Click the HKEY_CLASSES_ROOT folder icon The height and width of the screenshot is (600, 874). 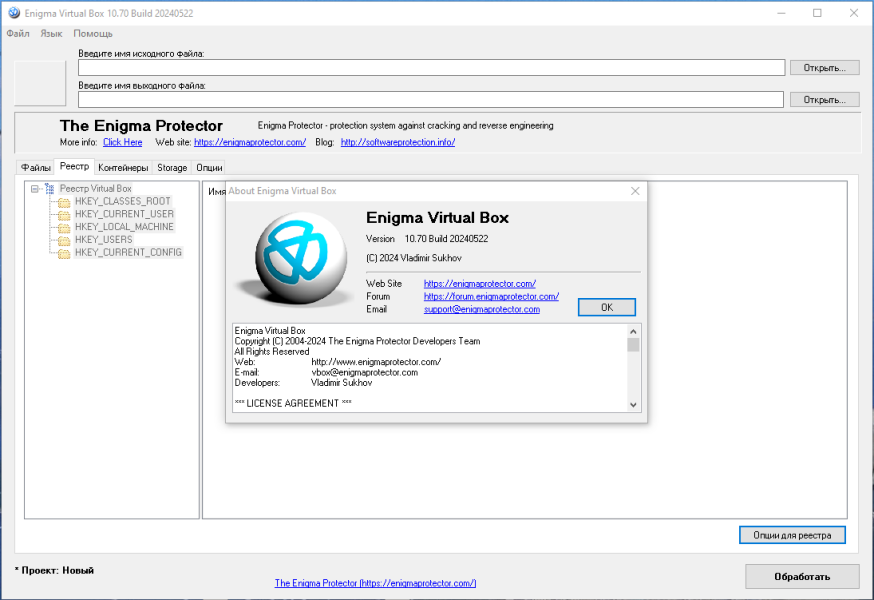point(64,202)
